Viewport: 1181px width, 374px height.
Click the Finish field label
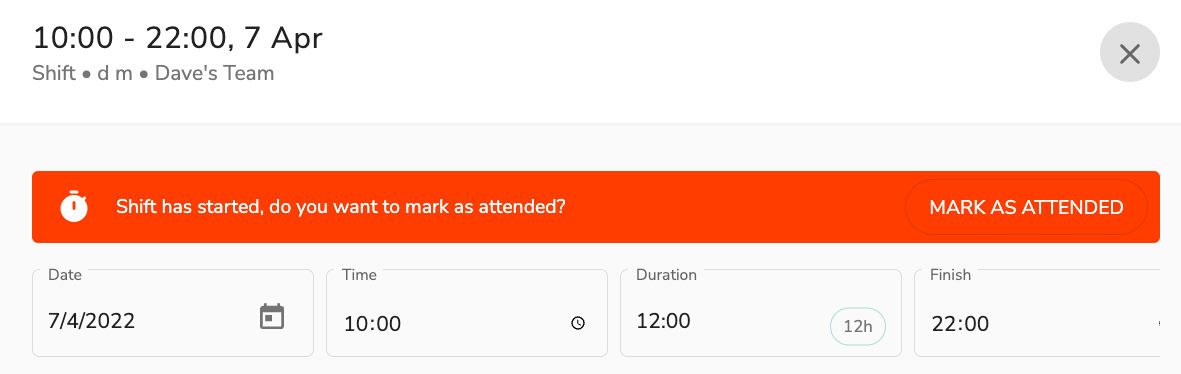point(951,275)
